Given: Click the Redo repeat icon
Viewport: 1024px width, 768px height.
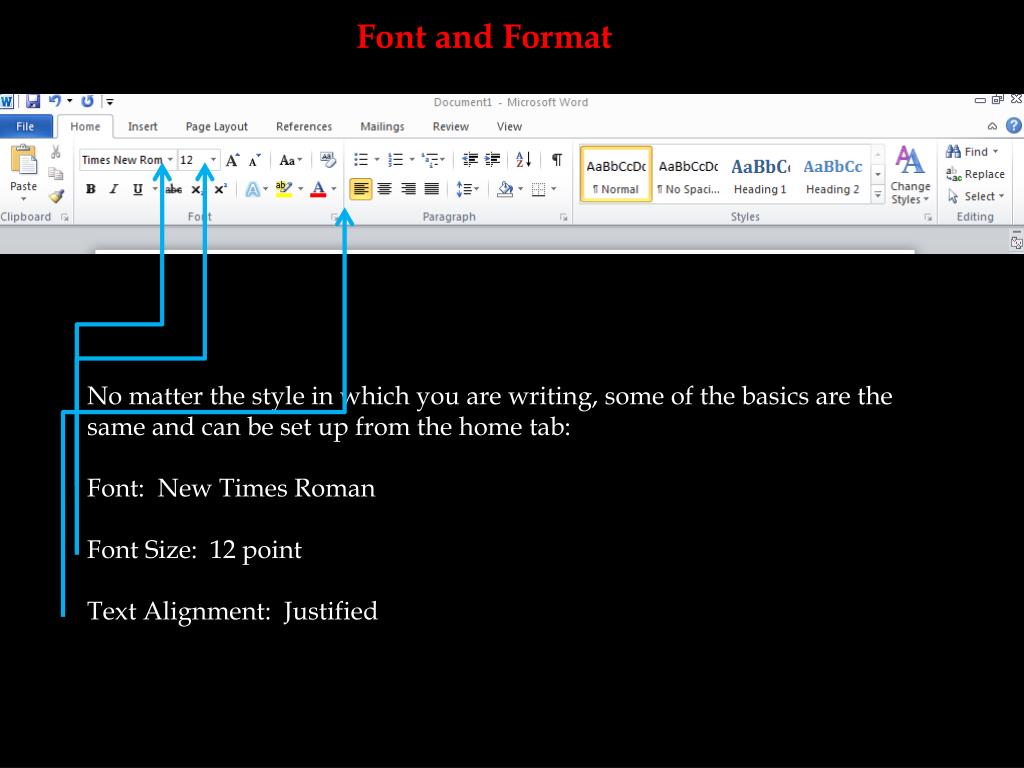Looking at the screenshot, I should pos(88,101).
